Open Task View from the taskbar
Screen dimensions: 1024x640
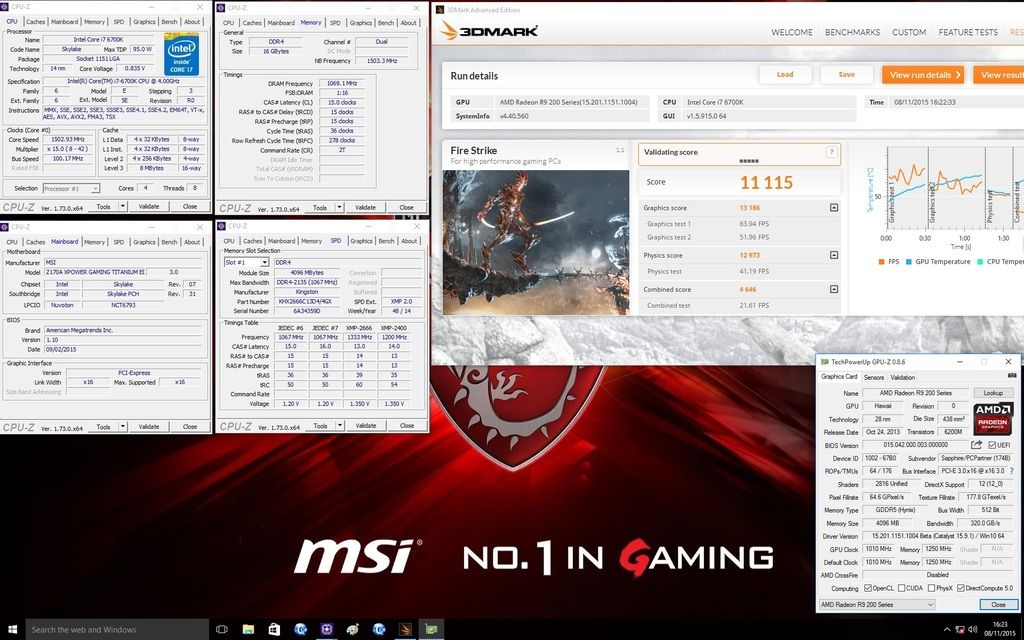point(221,630)
